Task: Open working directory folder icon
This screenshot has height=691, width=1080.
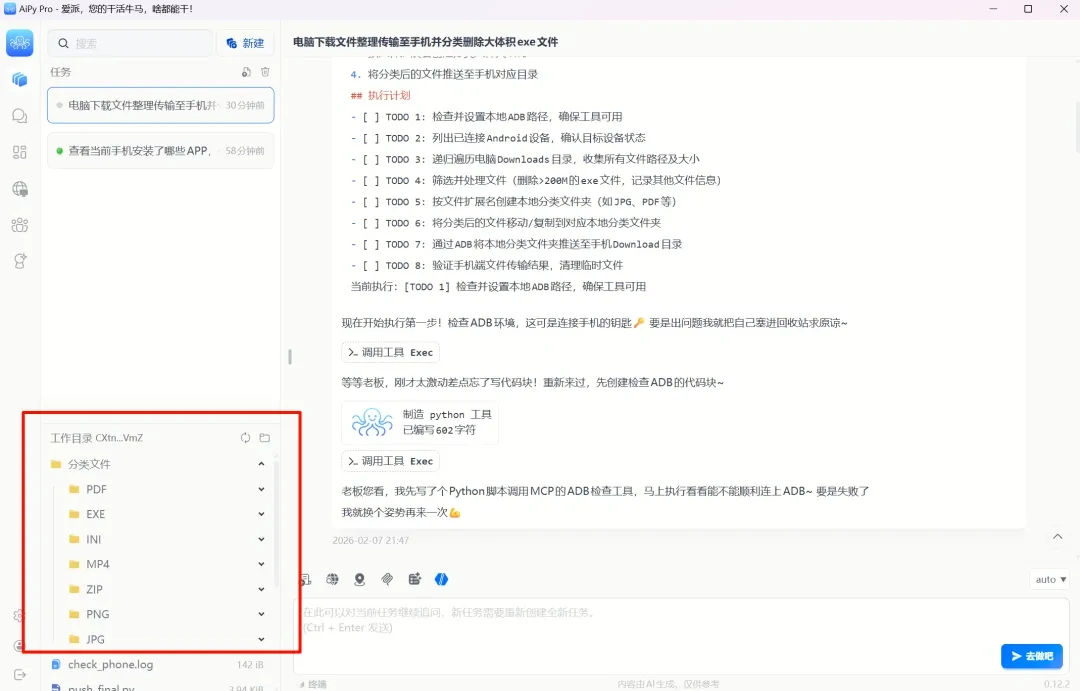Action: pyautogui.click(x=264, y=437)
